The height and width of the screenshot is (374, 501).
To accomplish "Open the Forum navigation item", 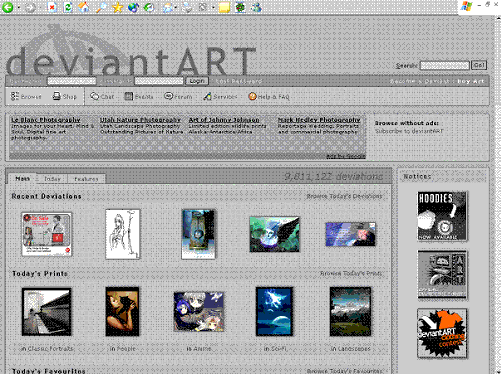I will tap(178, 97).
